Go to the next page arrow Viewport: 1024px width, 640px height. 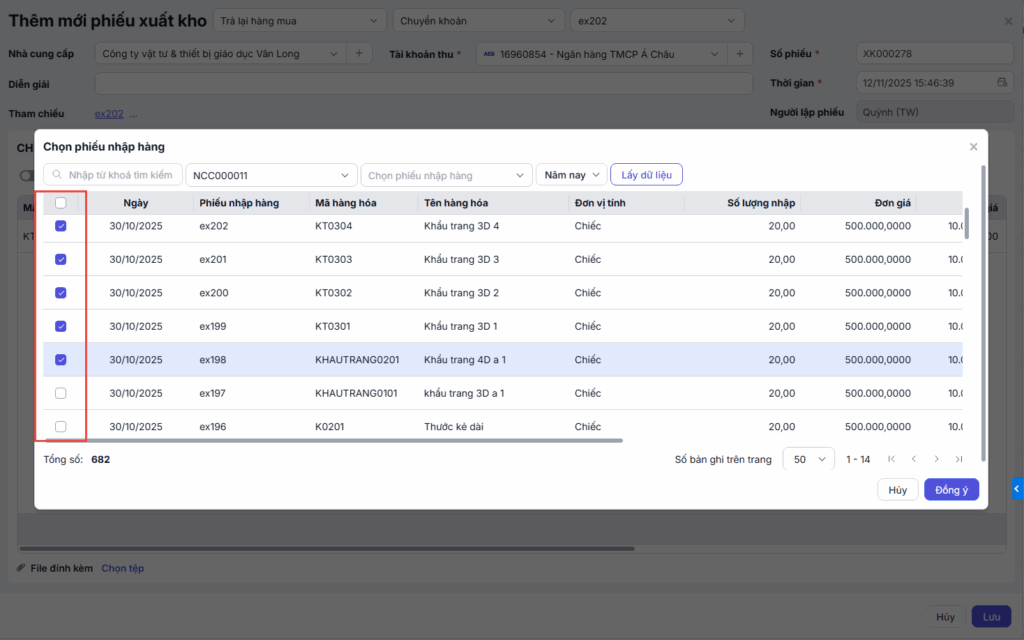click(x=936, y=459)
